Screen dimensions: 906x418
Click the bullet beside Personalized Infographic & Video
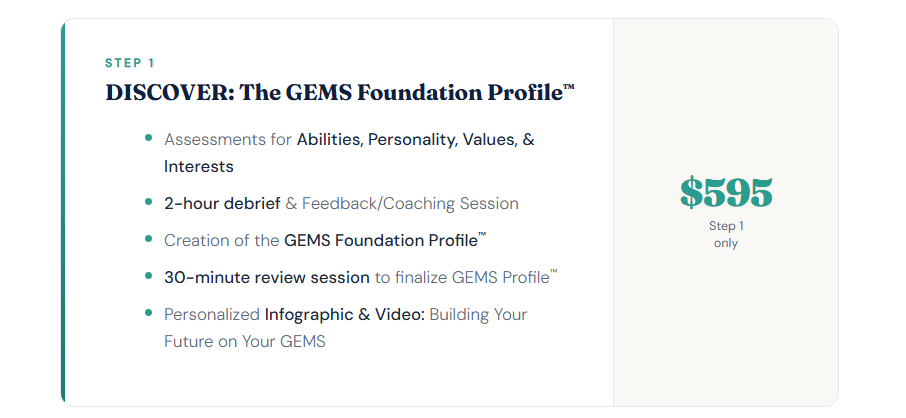(x=149, y=313)
